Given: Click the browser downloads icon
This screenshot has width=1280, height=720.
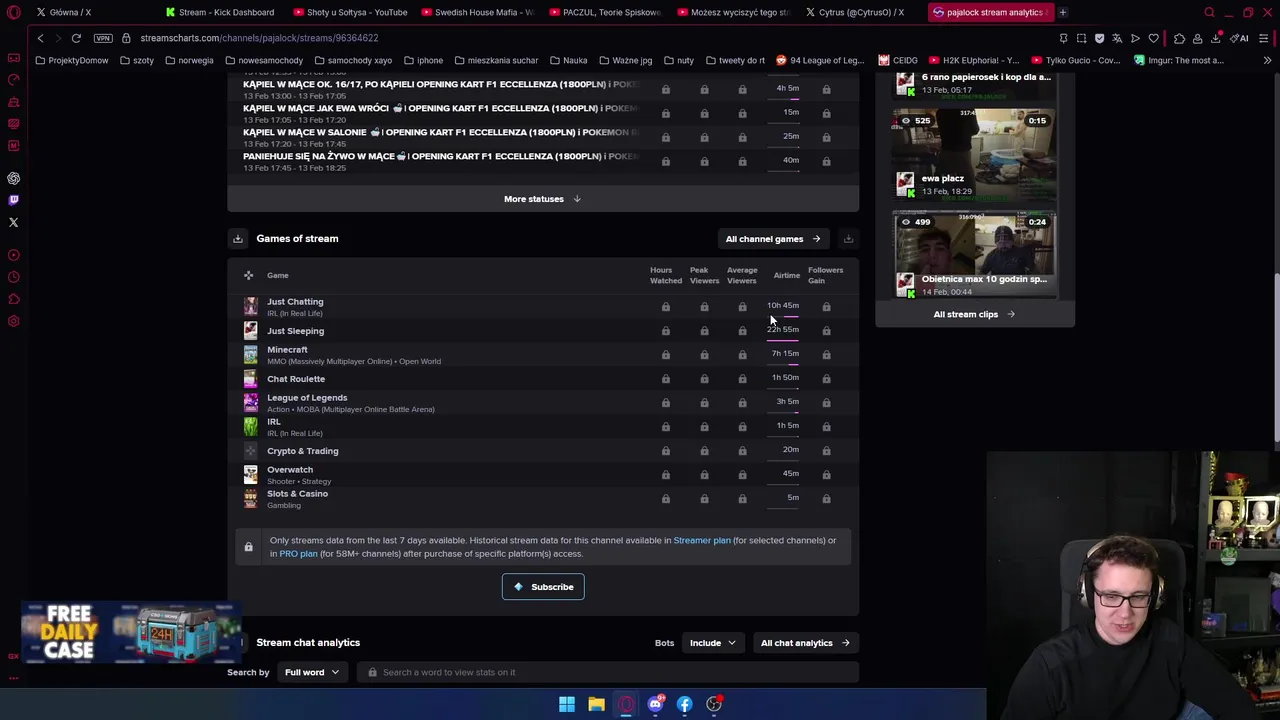Looking at the screenshot, I should (1217, 38).
